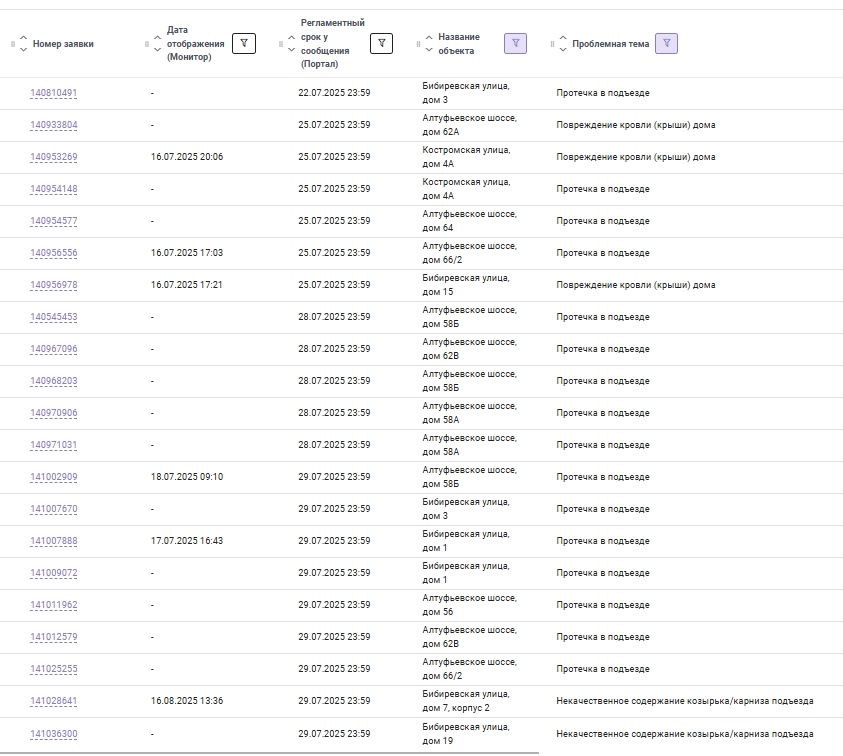Toggle sort arrows on Название объекта column
The width and height of the screenshot is (843, 756).
tap(429, 44)
